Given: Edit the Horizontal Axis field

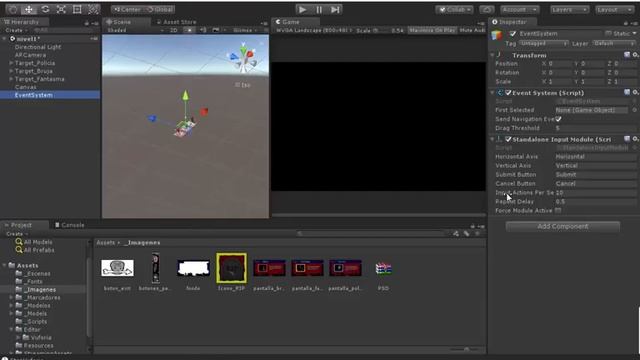Looking at the screenshot, I should tap(595, 157).
